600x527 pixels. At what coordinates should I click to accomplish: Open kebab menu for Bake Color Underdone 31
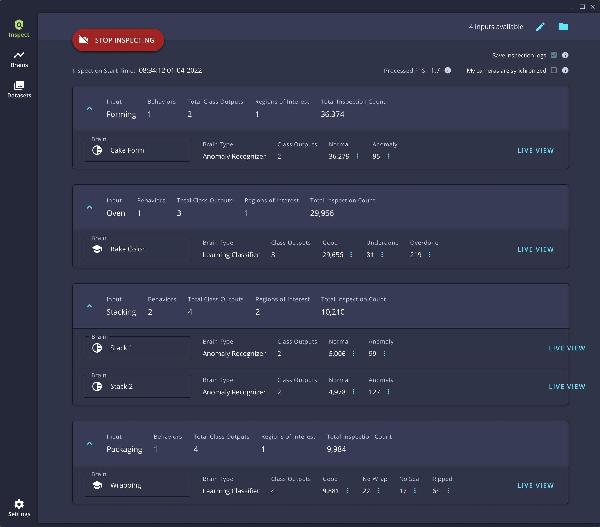382,255
